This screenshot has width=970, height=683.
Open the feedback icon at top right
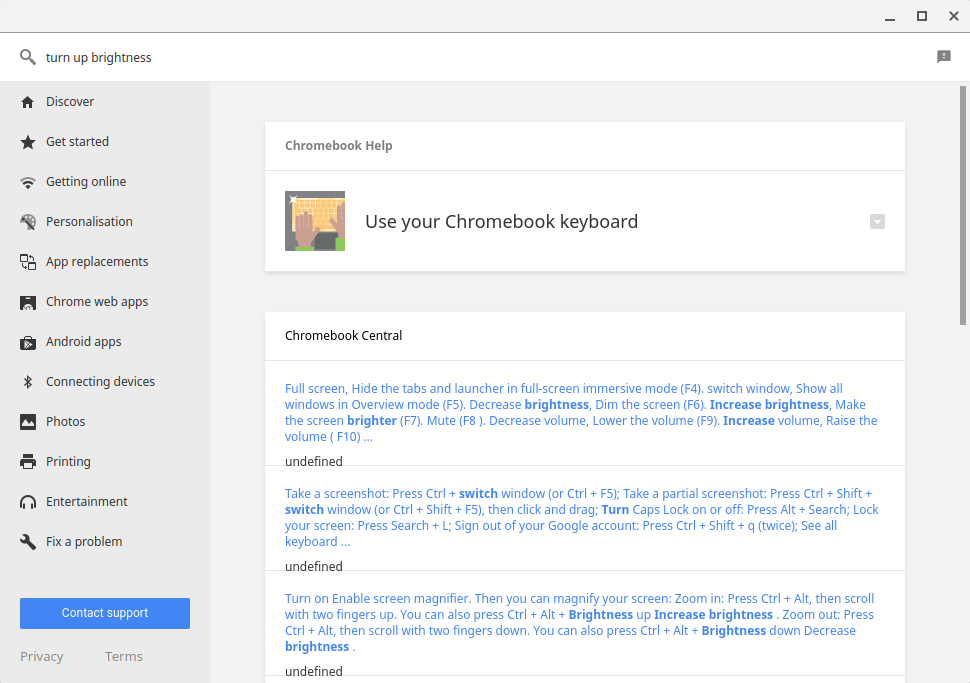(943, 57)
